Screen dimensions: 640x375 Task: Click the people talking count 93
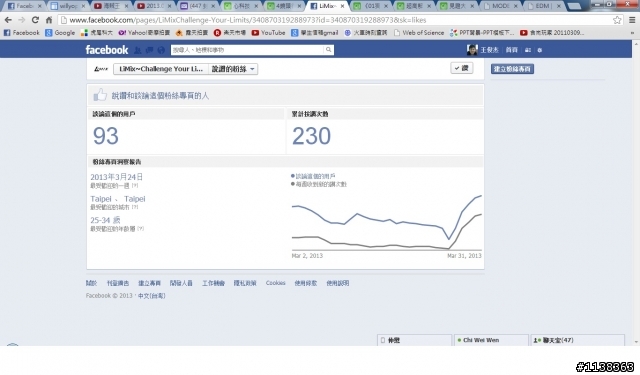coord(106,136)
